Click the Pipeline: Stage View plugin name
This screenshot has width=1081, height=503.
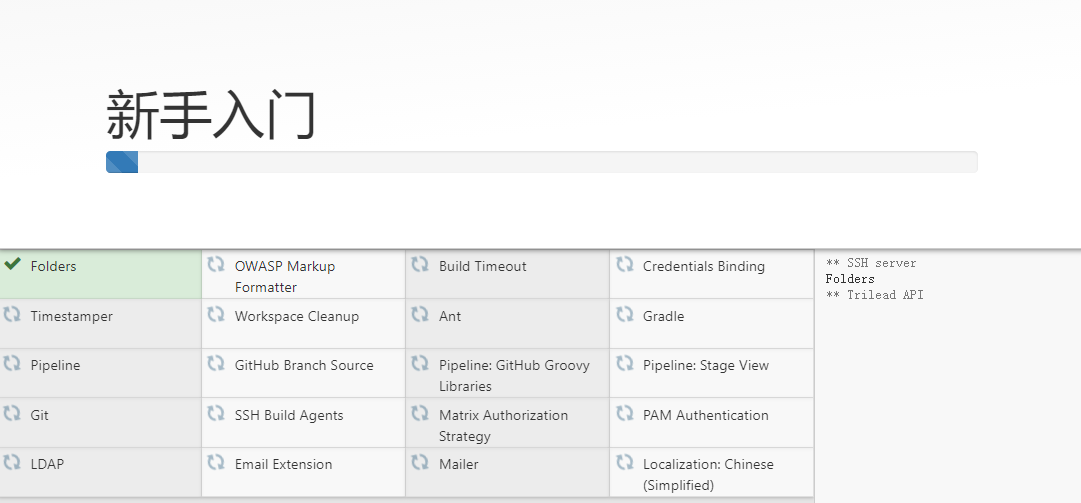[705, 365]
